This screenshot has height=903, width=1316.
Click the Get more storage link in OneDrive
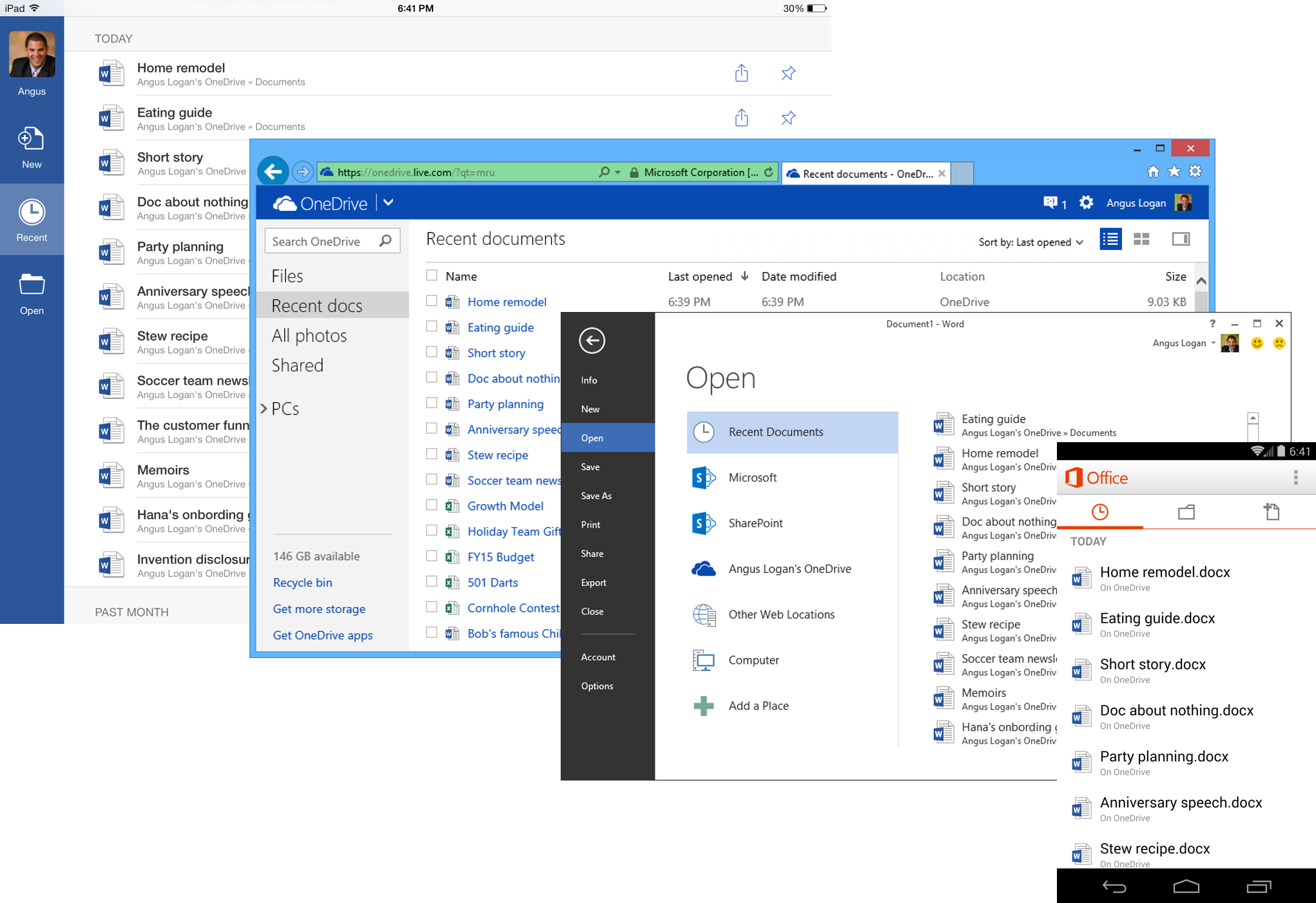click(x=320, y=608)
